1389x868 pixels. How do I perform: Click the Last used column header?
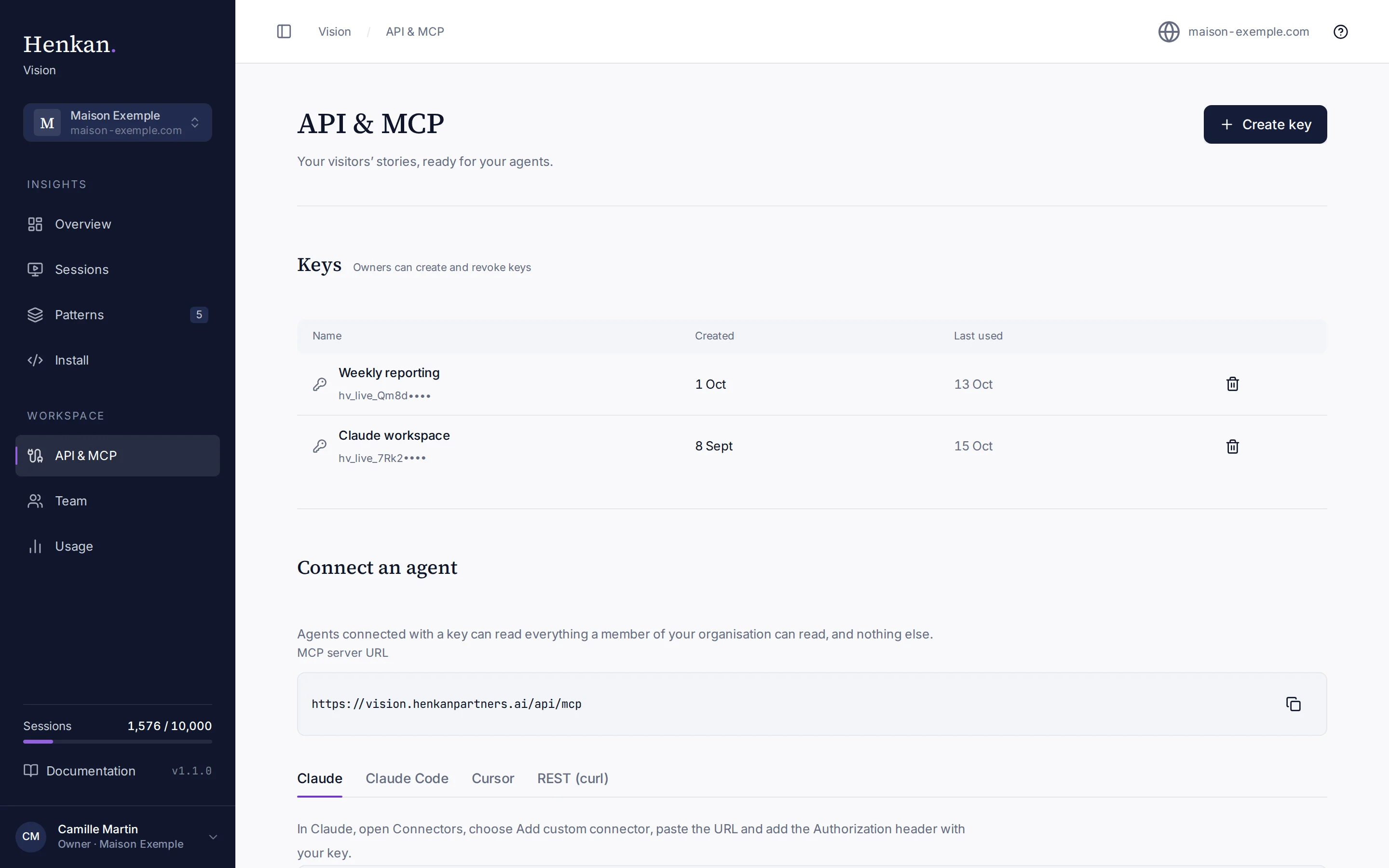point(978,336)
